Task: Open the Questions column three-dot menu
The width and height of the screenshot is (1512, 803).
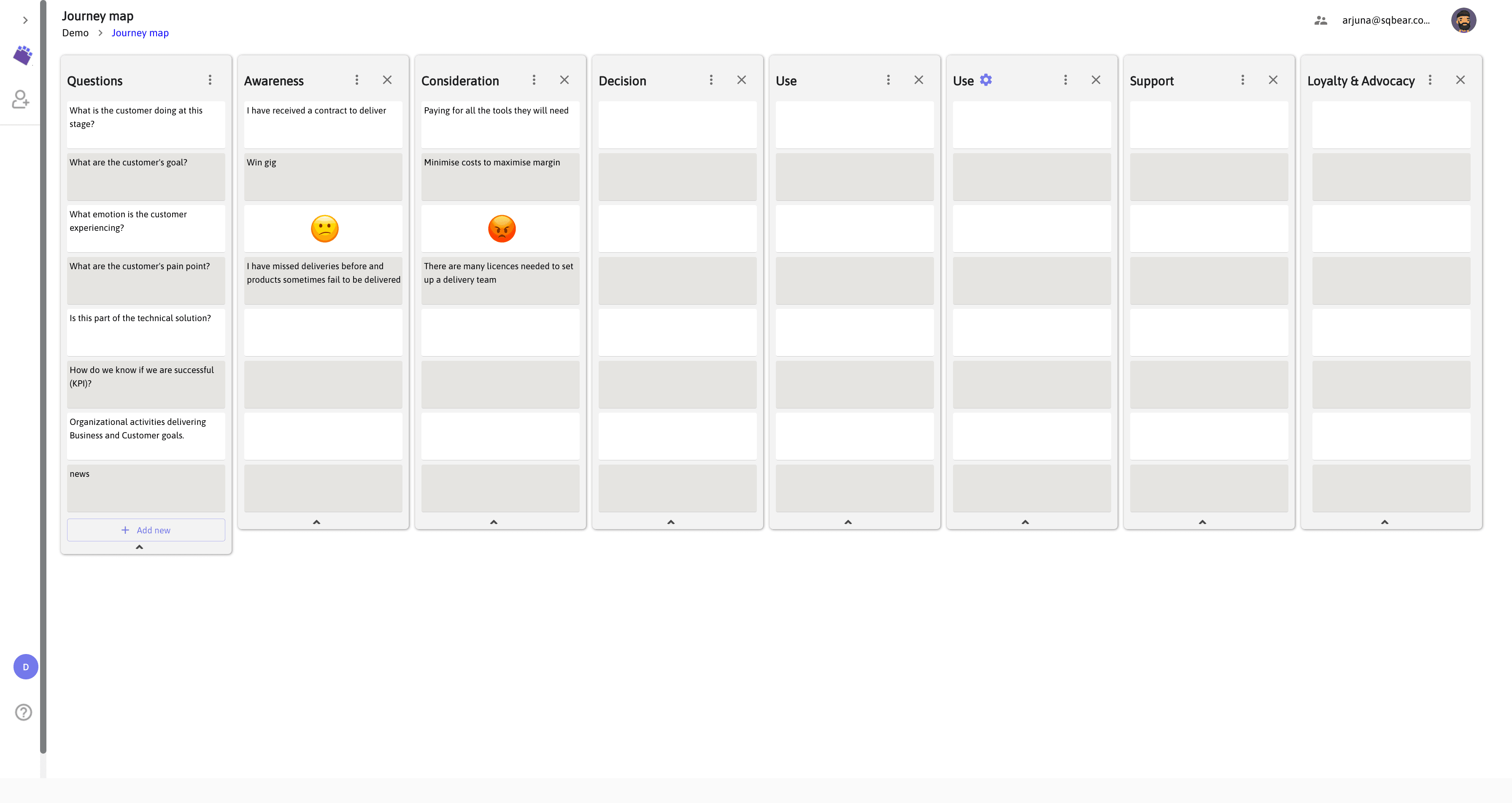Action: pyautogui.click(x=210, y=80)
